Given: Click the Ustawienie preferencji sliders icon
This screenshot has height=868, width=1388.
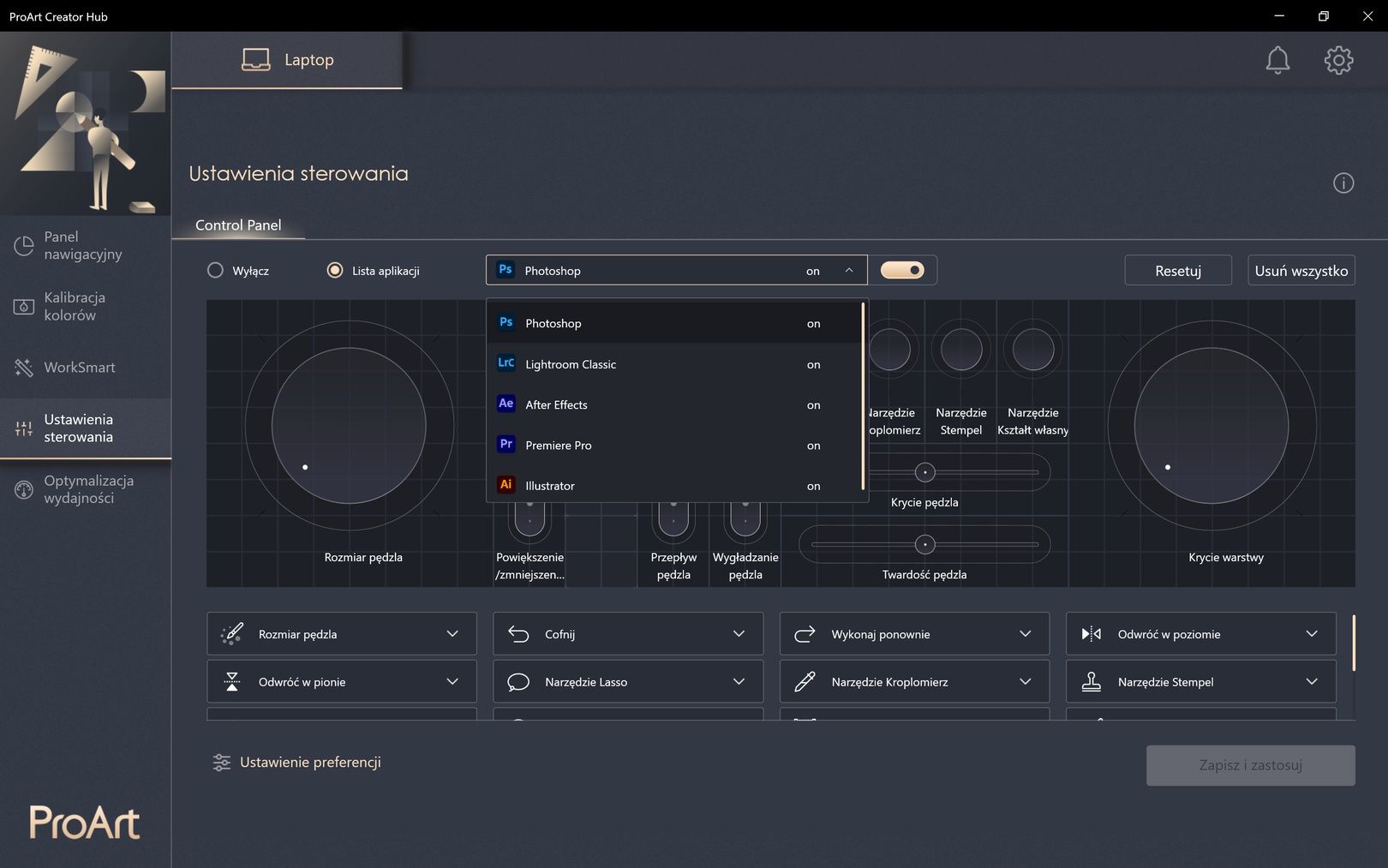Looking at the screenshot, I should point(221,763).
